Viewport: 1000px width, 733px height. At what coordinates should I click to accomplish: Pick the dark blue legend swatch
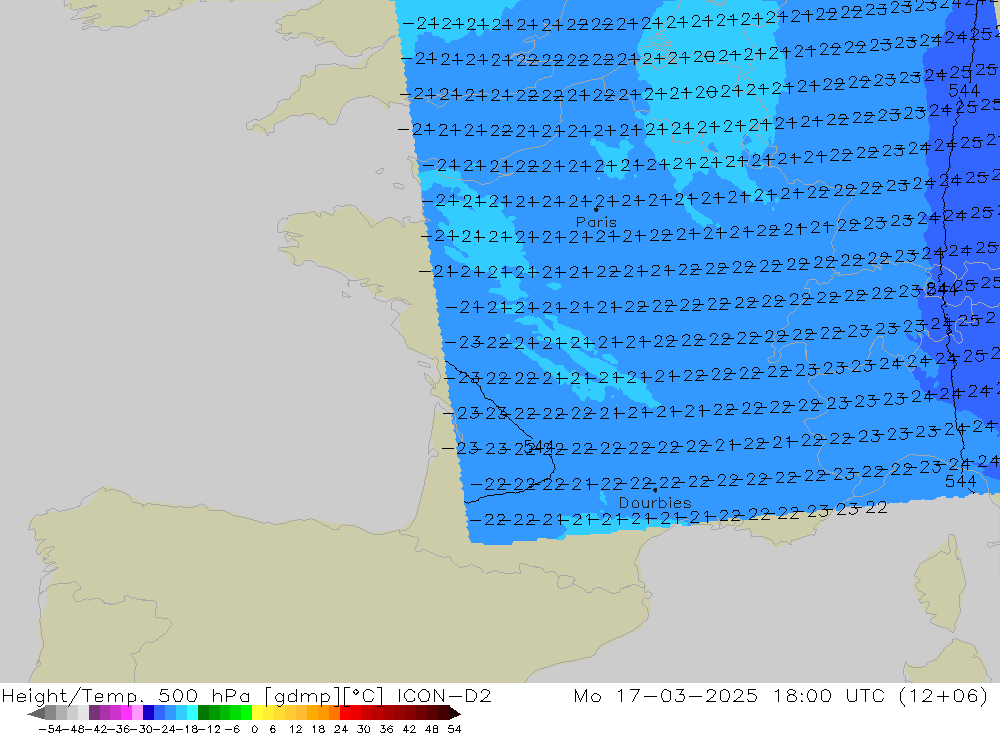[149, 713]
